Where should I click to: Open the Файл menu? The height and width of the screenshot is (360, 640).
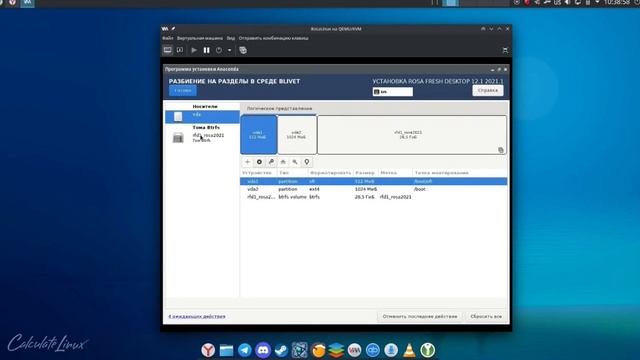click(168, 38)
